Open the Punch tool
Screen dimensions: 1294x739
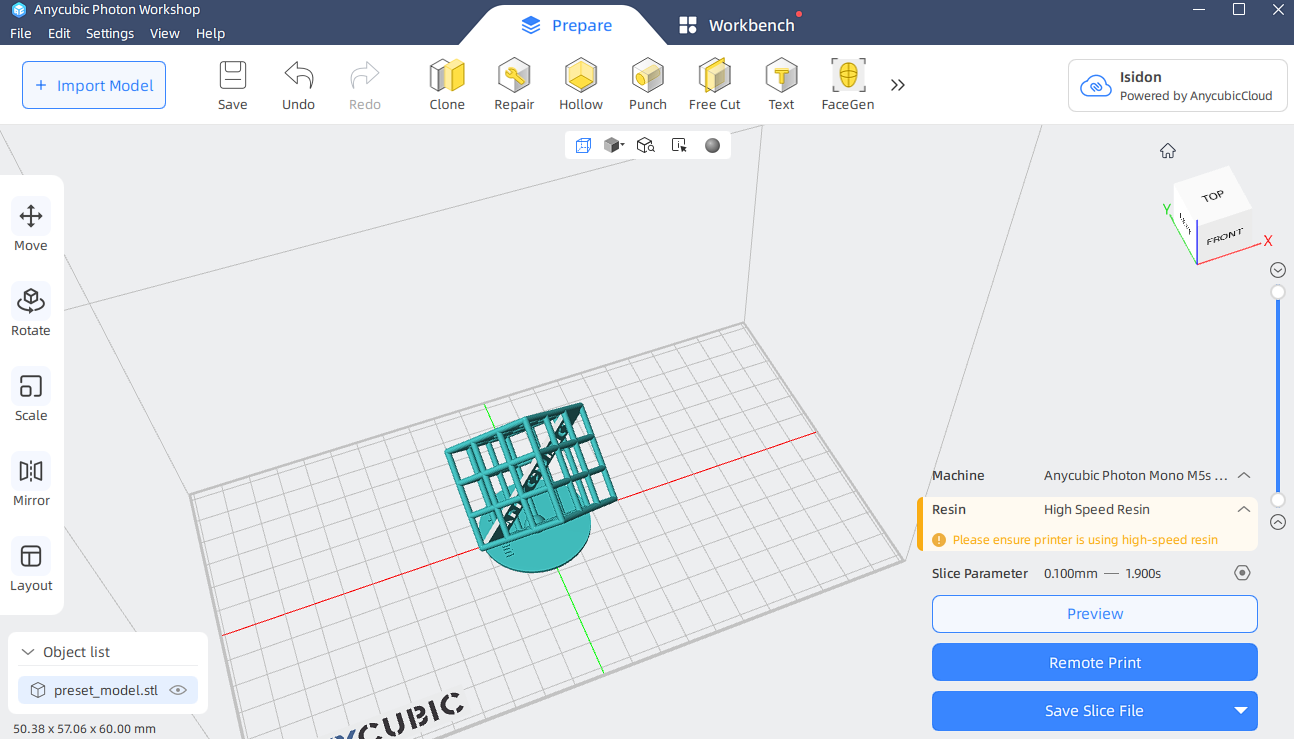point(648,76)
